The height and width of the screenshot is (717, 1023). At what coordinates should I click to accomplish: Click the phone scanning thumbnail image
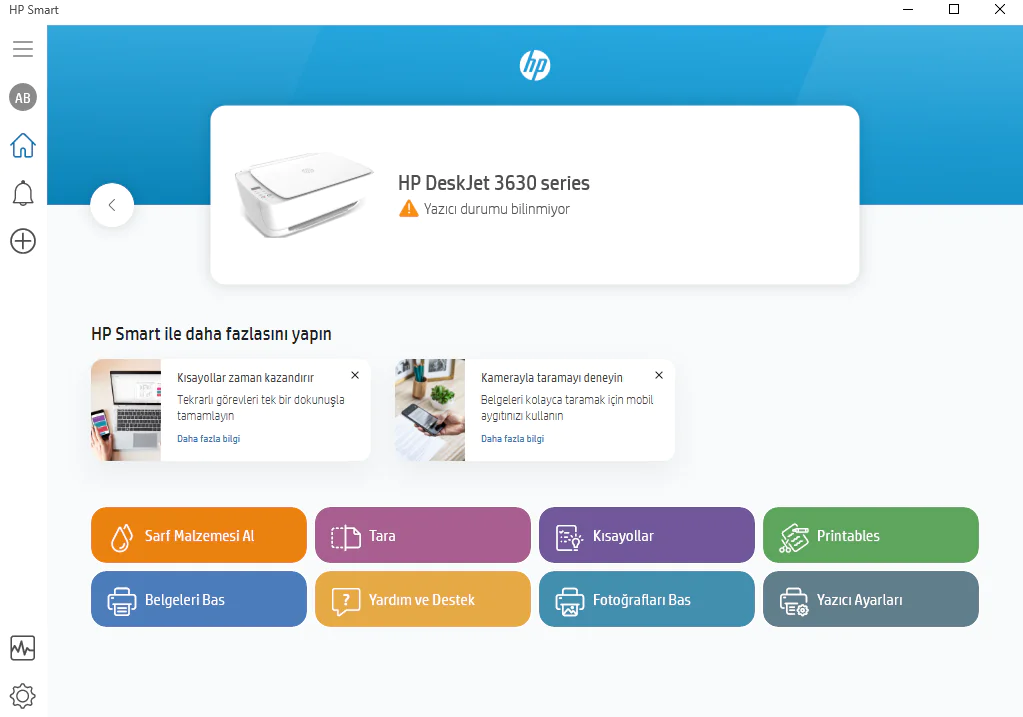[x=430, y=410]
